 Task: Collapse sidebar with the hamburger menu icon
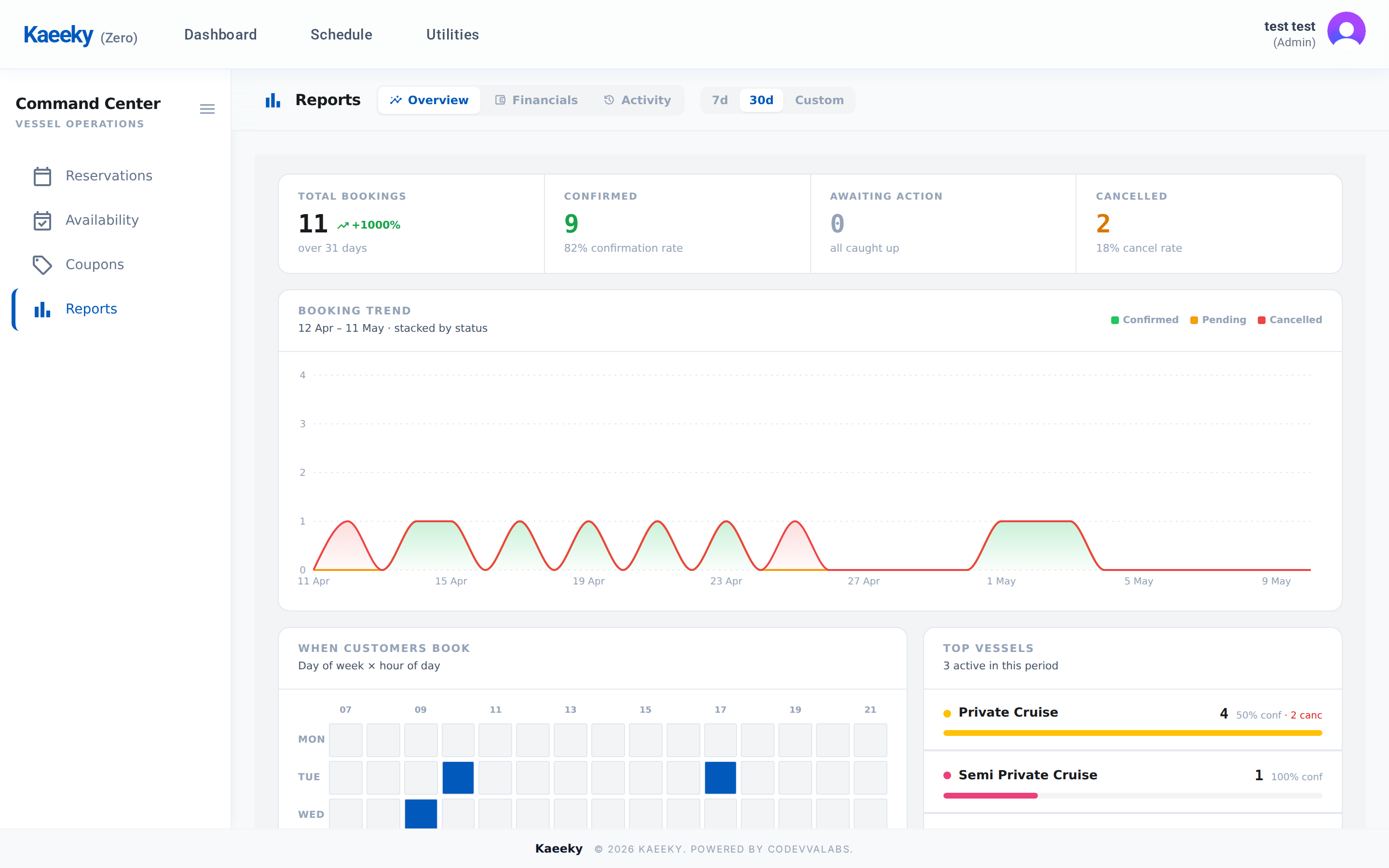pos(207,109)
